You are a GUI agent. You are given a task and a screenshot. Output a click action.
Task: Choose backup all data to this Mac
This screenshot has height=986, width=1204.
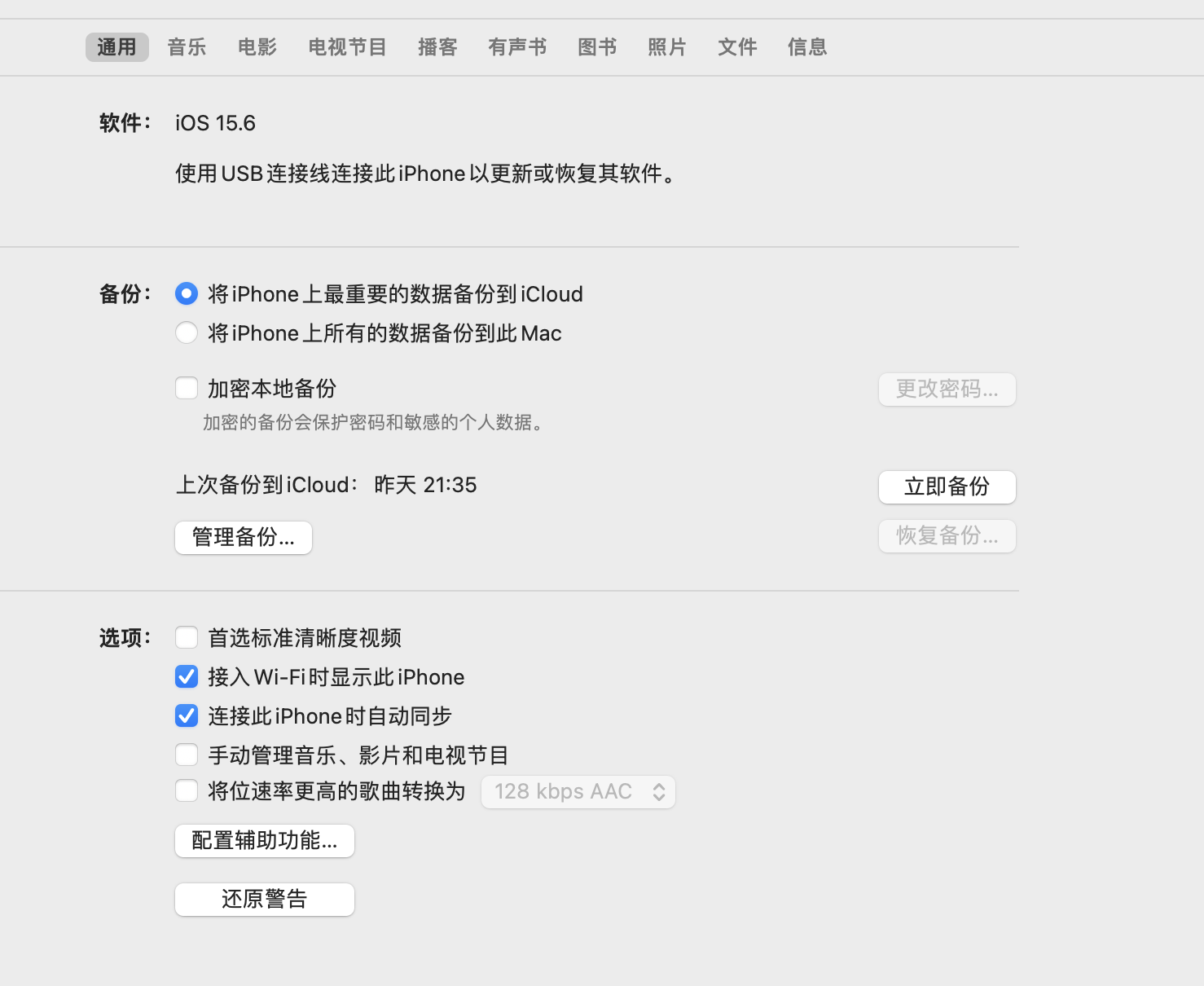pyautogui.click(x=187, y=332)
